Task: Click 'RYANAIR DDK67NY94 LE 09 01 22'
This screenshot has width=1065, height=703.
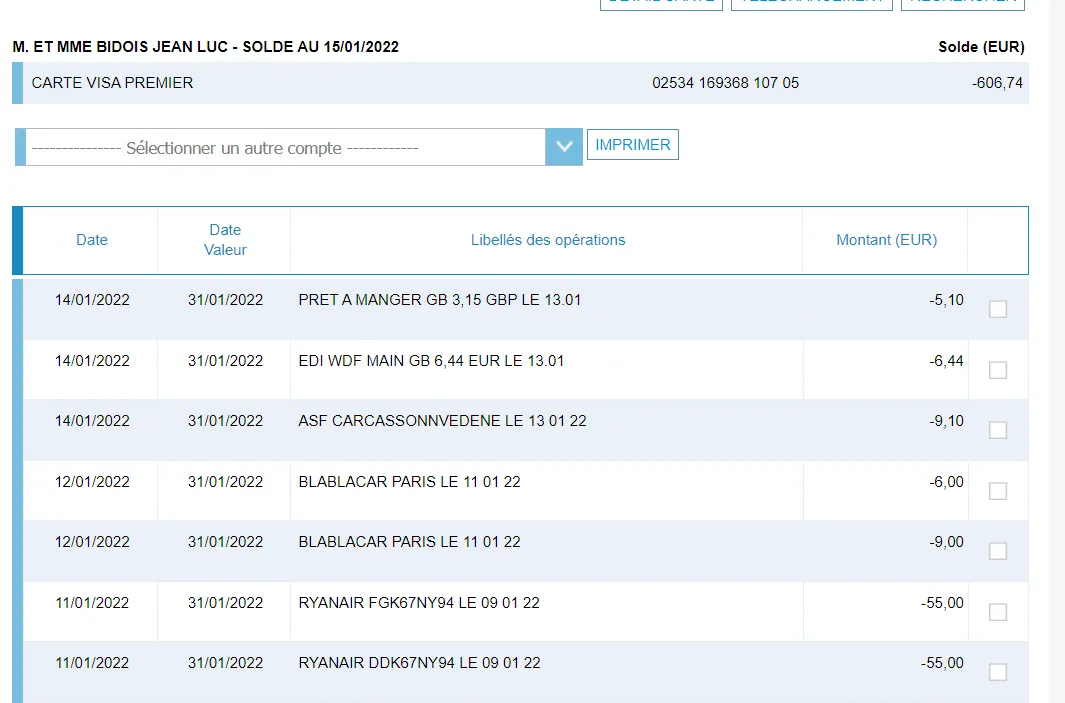Action: pyautogui.click(x=419, y=663)
